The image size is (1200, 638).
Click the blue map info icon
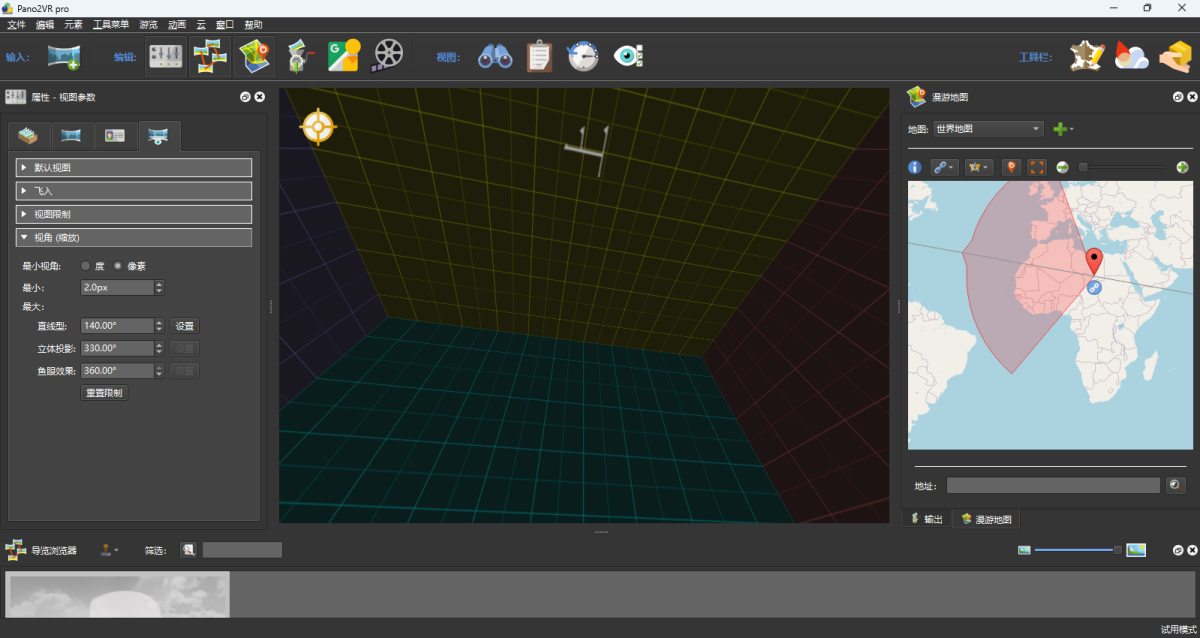914,167
